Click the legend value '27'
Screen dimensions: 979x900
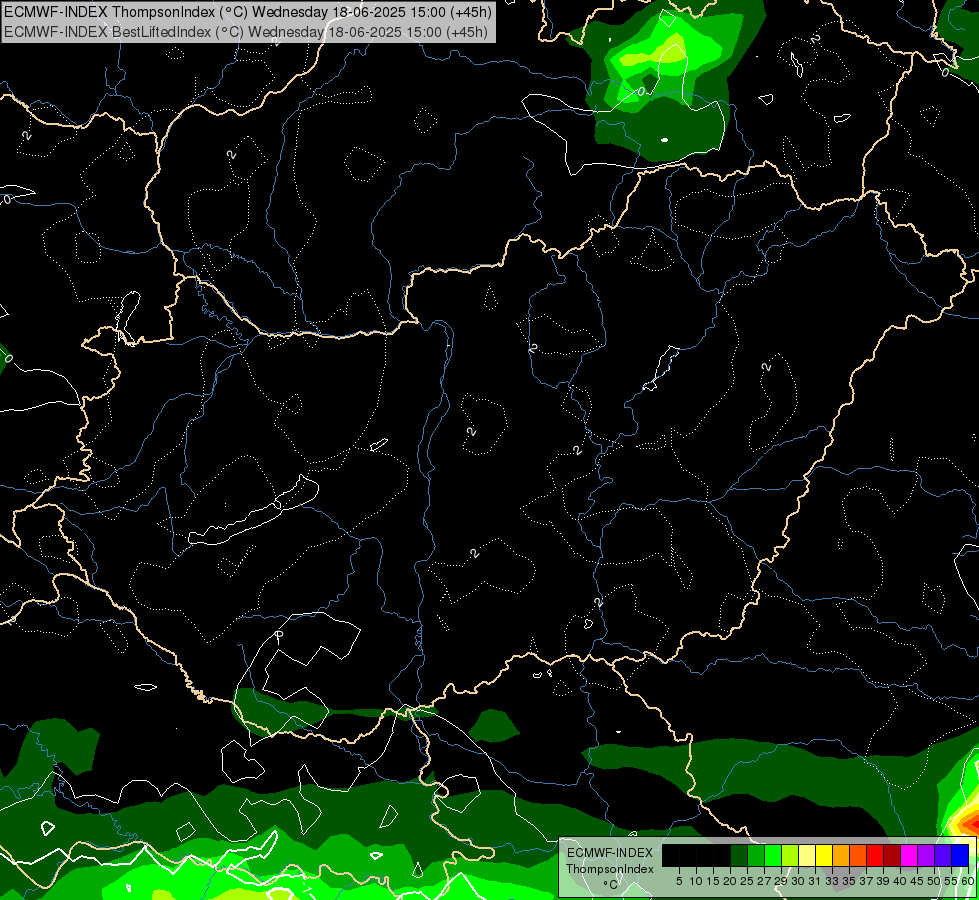(764, 881)
